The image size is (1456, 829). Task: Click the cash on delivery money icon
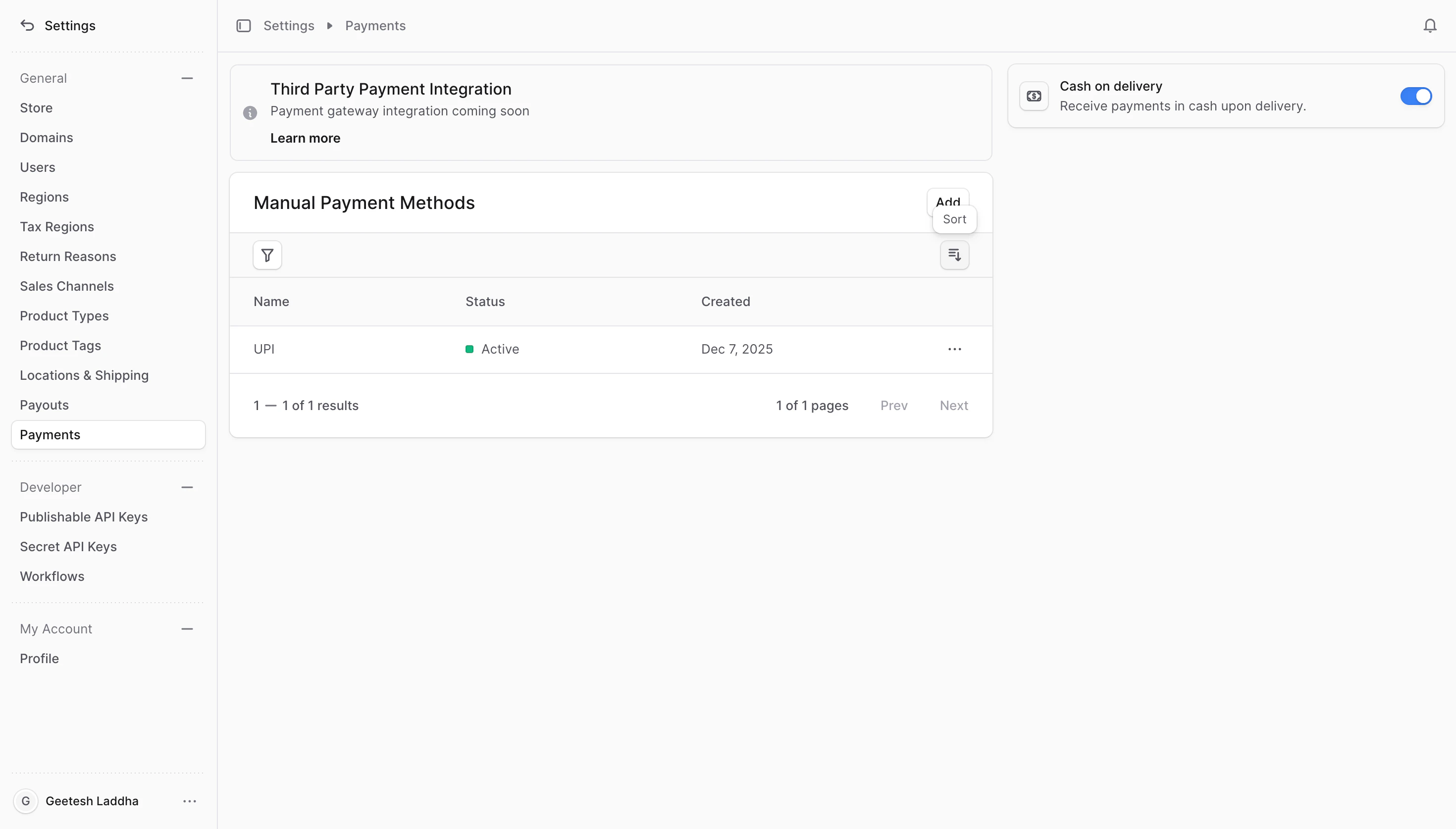[1034, 96]
